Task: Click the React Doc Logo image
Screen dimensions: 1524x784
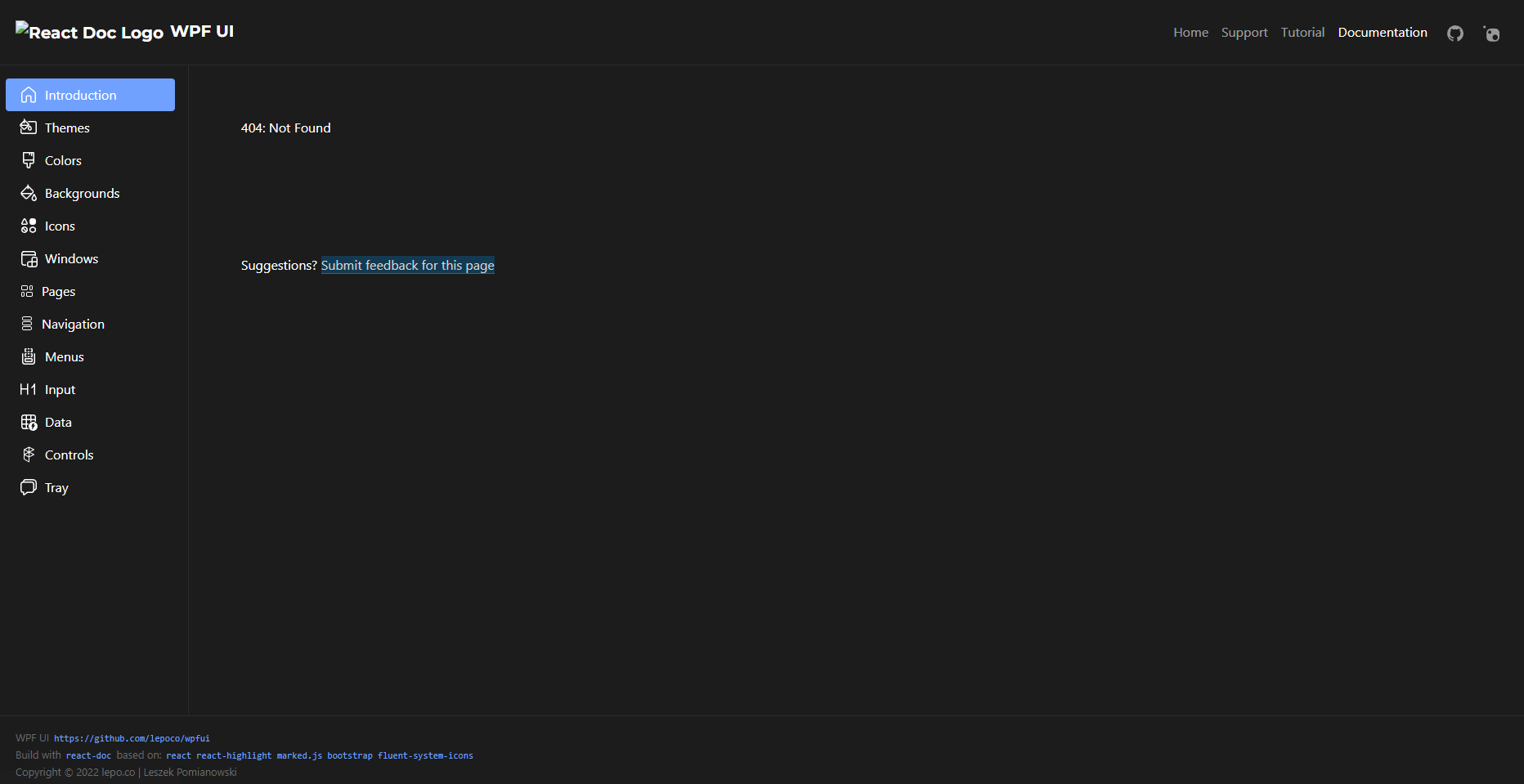Action: pos(90,32)
